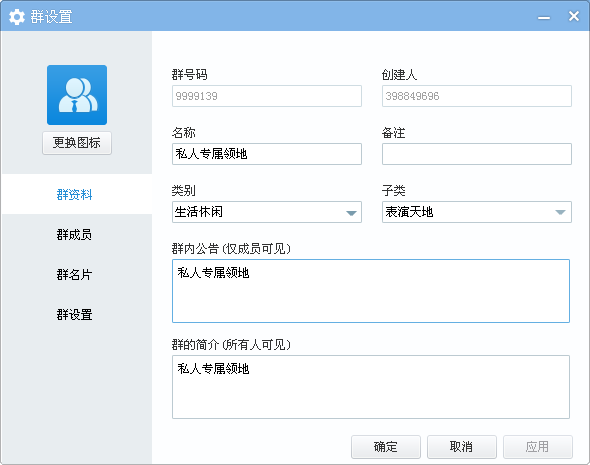This screenshot has width=590, height=465.
Task: Click the 应用 button
Action: point(538,447)
